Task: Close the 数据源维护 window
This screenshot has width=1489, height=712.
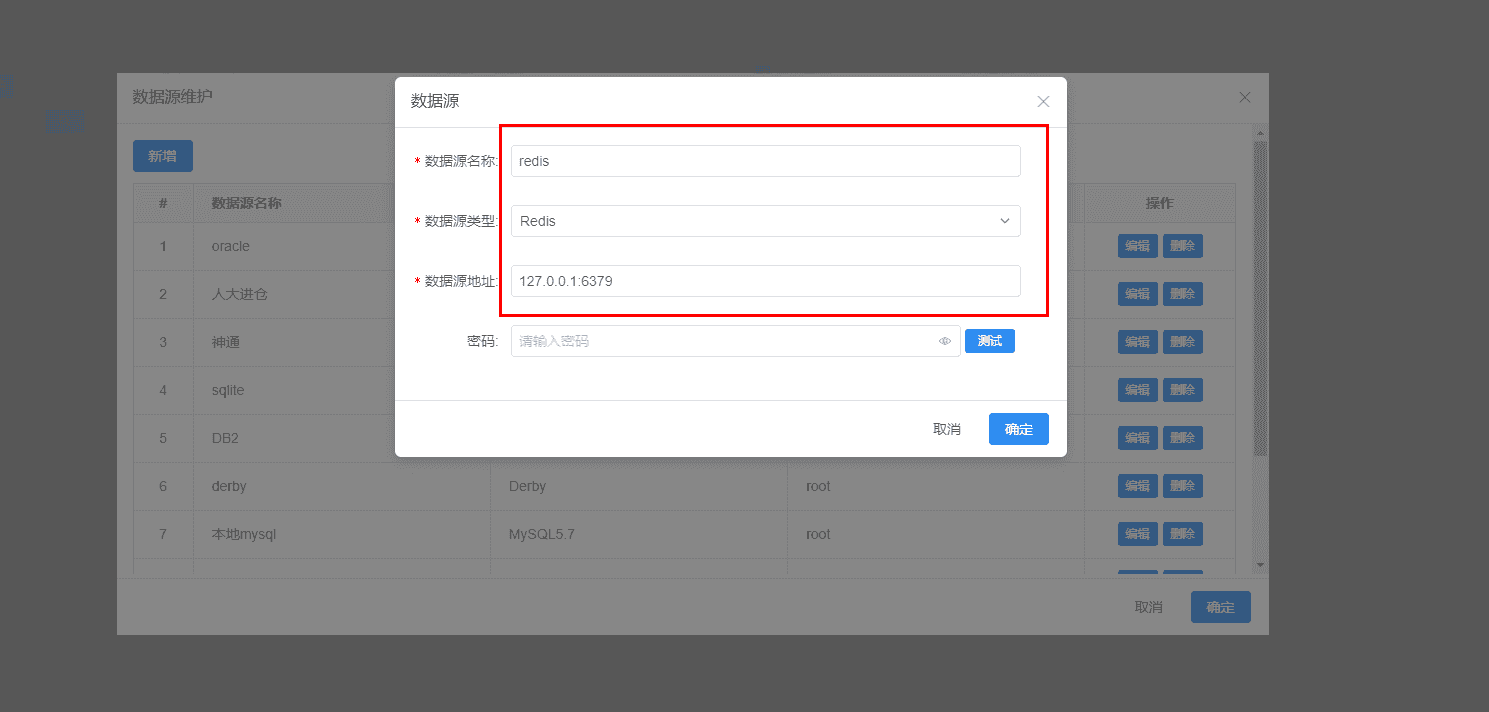Action: click(1245, 97)
